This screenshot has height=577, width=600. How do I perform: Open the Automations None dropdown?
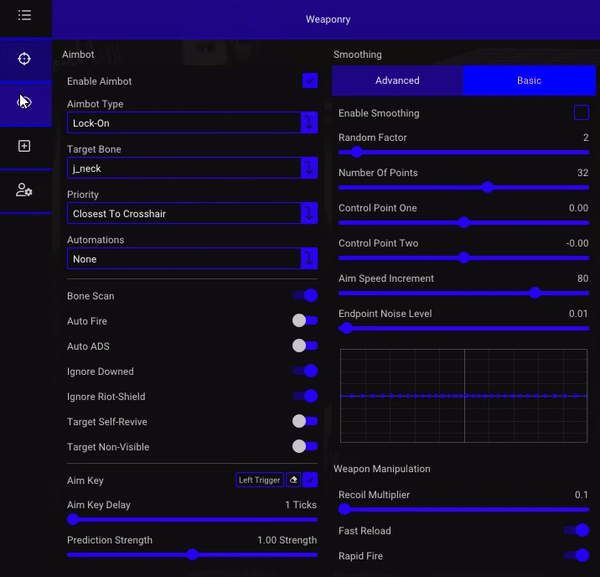[x=192, y=259]
